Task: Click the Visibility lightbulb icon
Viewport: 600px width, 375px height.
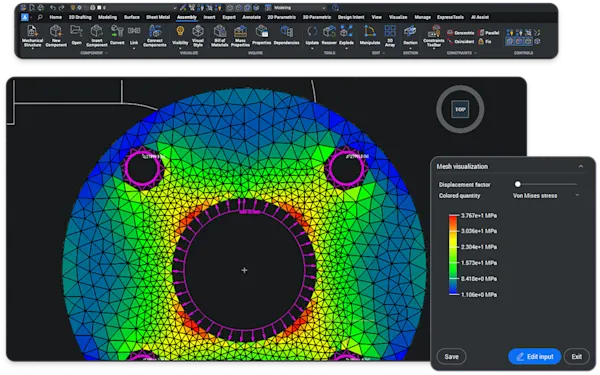Action: [x=180, y=31]
